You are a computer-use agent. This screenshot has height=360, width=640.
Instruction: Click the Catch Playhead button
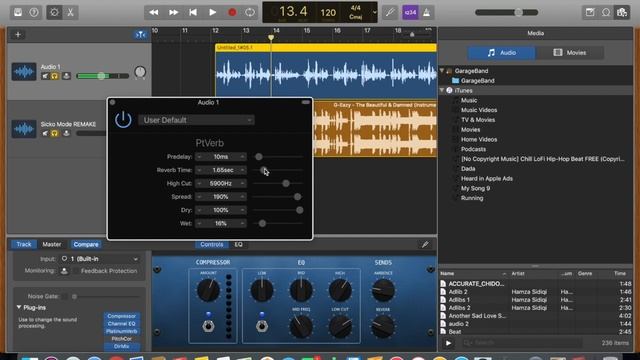pos(140,35)
